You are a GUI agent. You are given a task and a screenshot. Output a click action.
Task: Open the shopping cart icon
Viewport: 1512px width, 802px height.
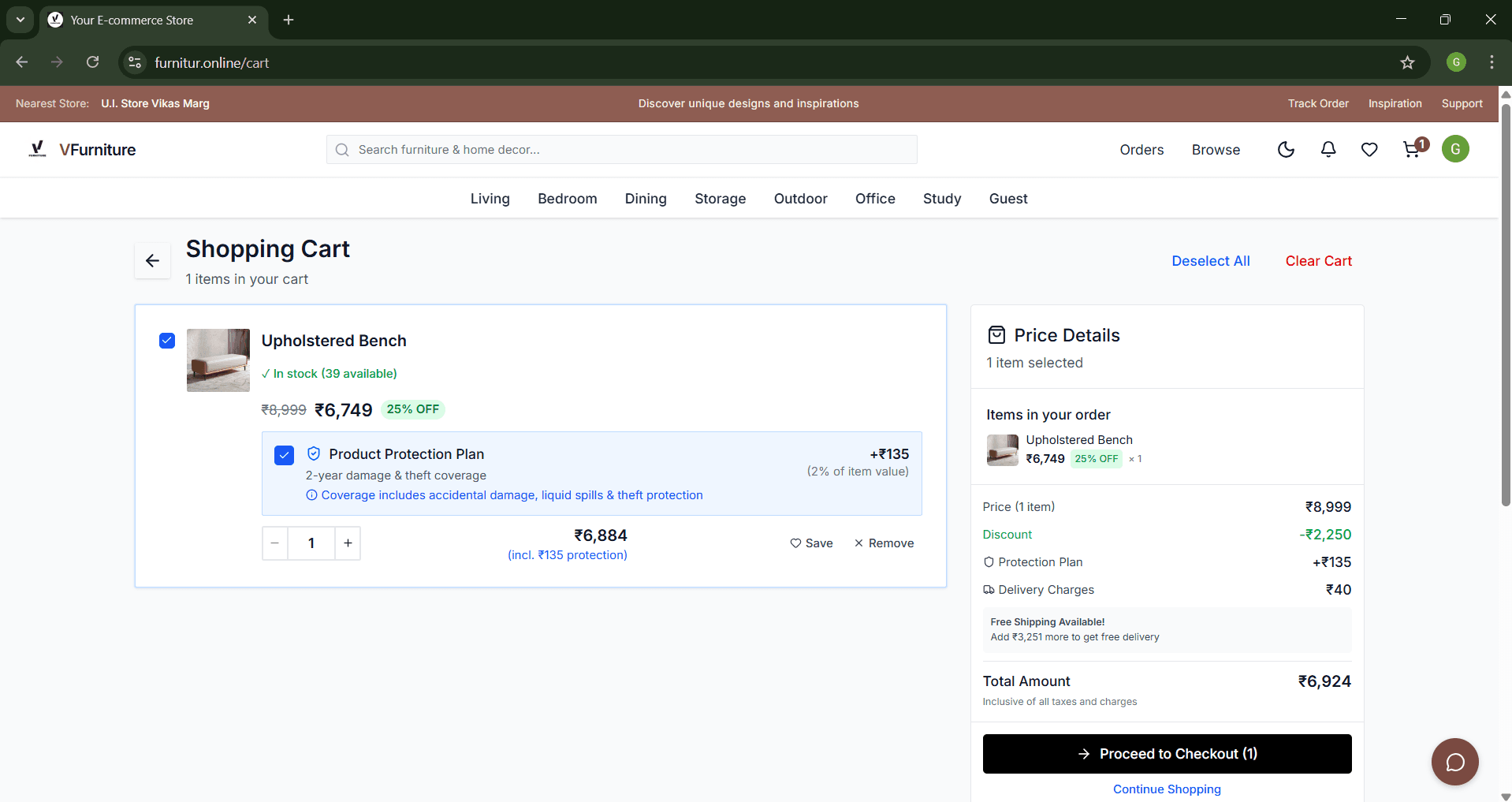click(1411, 149)
